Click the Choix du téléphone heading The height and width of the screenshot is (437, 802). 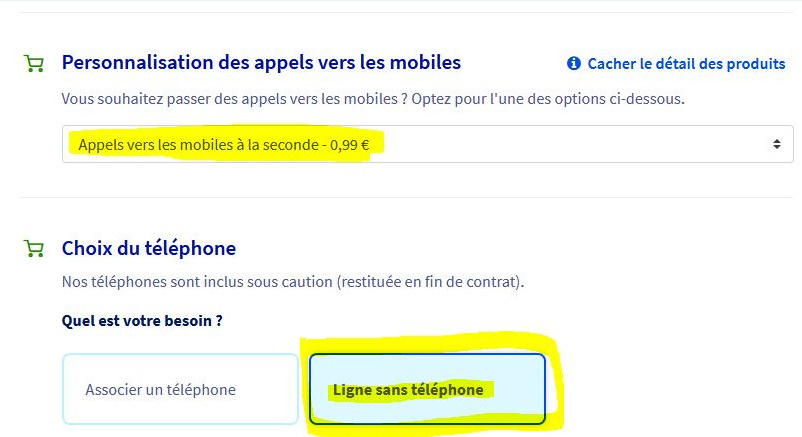tap(149, 248)
